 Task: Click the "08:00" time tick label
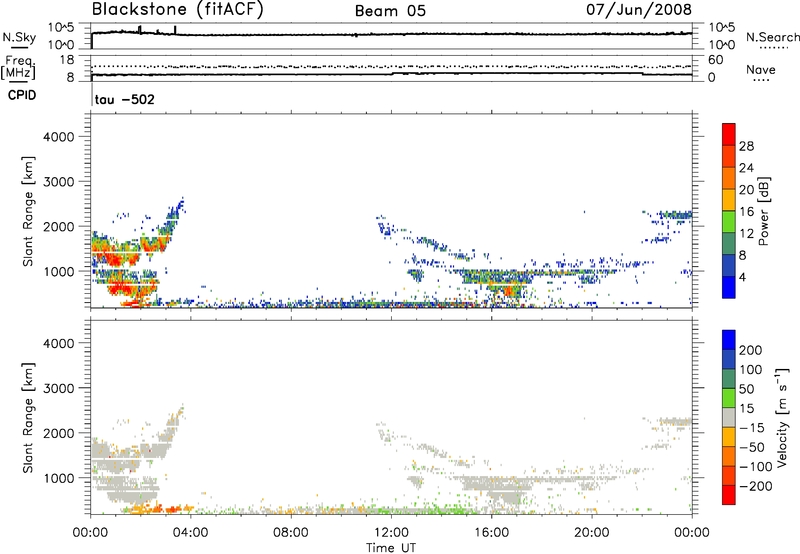(x=291, y=533)
